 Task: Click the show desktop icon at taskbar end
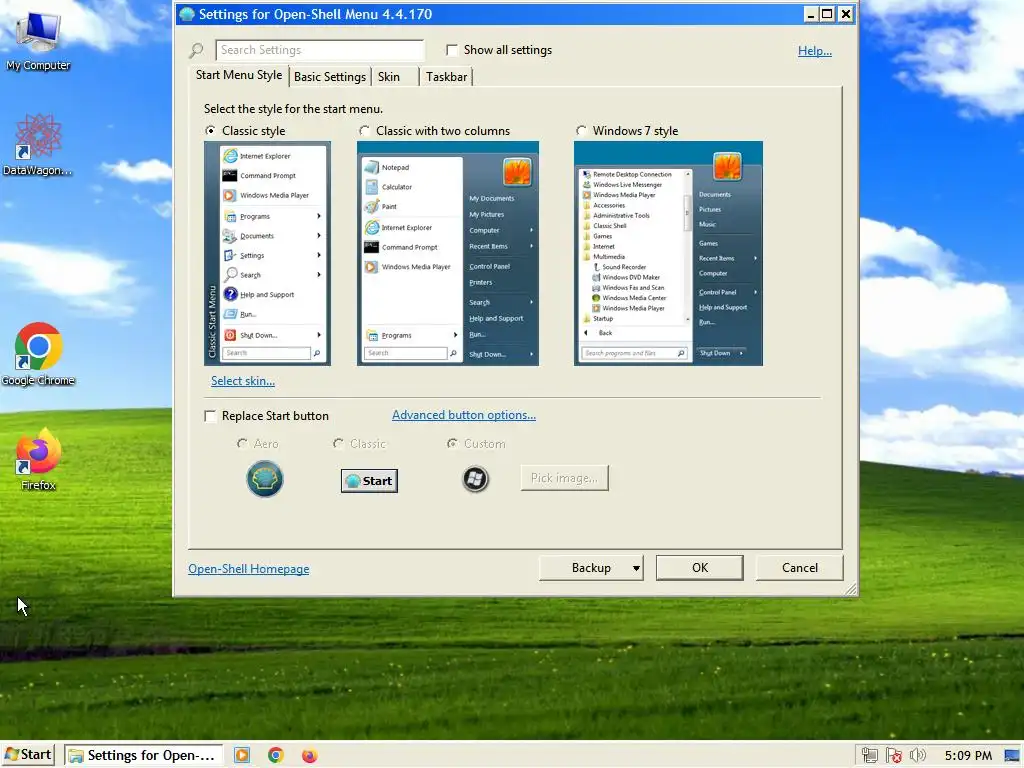pyautogui.click(x=1012, y=755)
